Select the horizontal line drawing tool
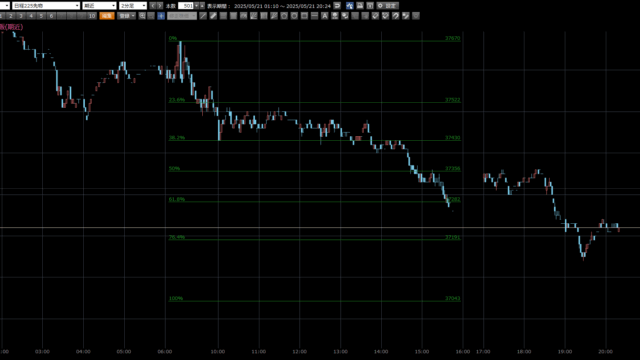640x360 pixels. (x=315, y=16)
